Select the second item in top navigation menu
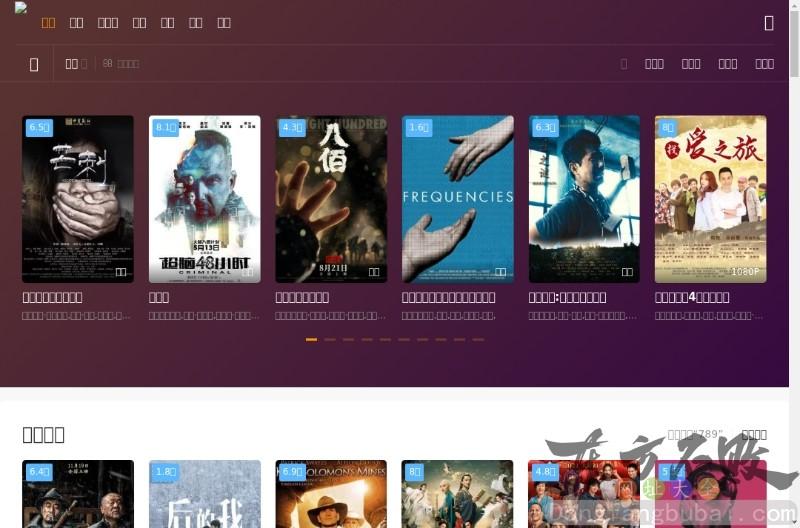Image resolution: width=800 pixels, height=528 pixels. (76, 23)
